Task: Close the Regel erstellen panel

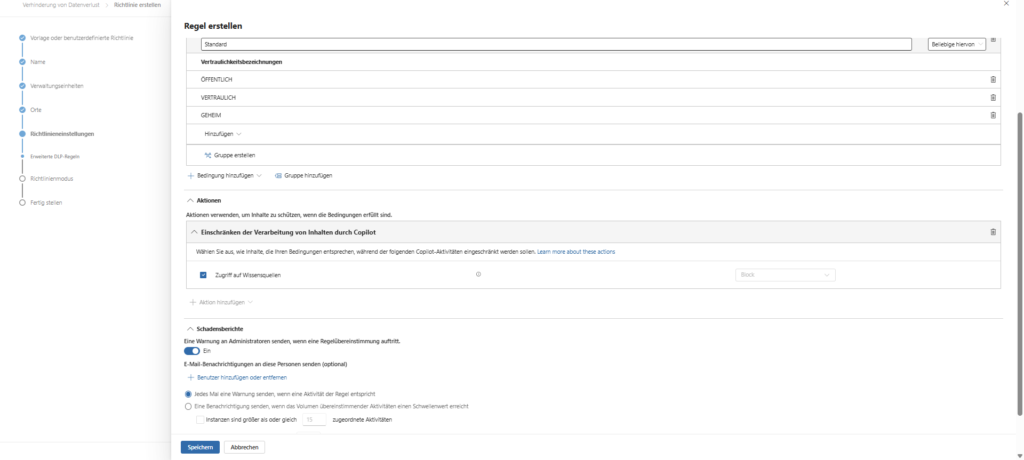Action: coord(1005,5)
